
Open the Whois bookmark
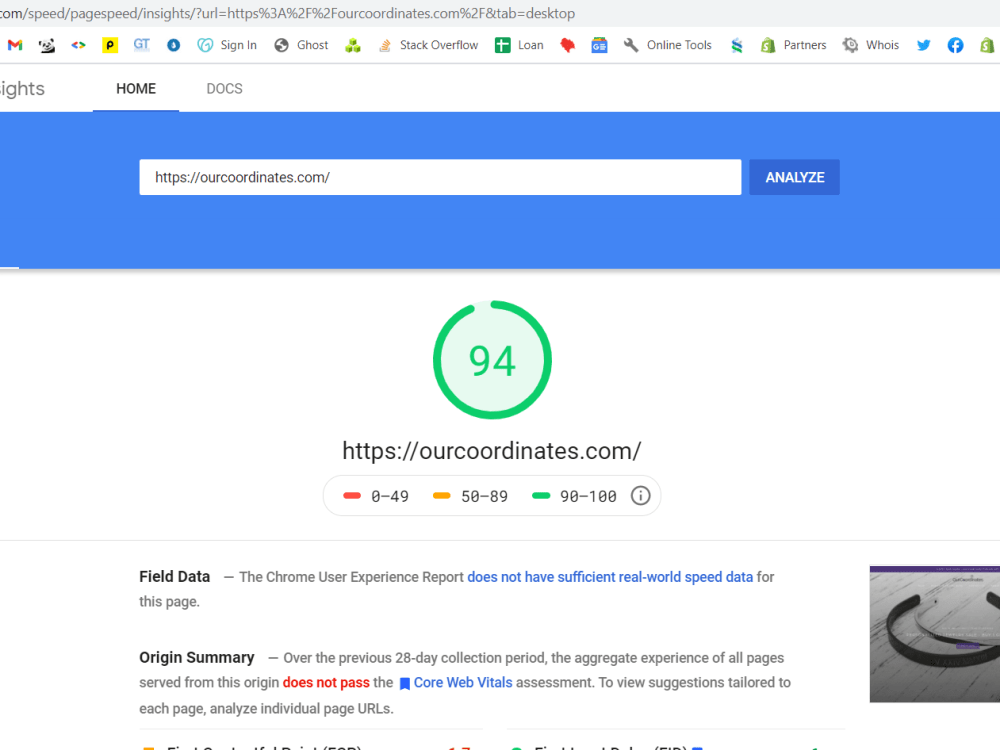click(x=871, y=45)
